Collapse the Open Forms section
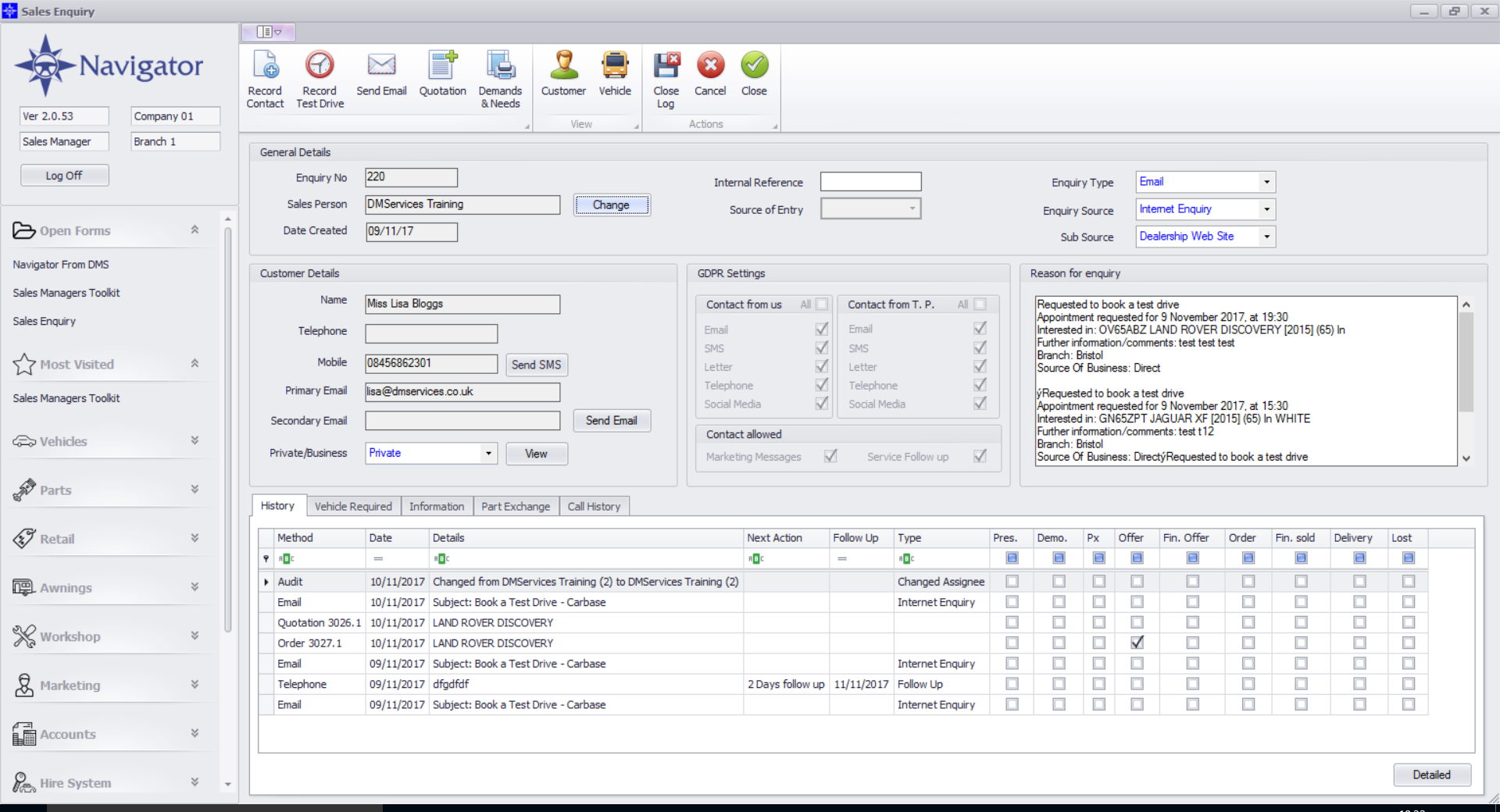This screenshot has width=1500, height=812. pyautogui.click(x=195, y=230)
